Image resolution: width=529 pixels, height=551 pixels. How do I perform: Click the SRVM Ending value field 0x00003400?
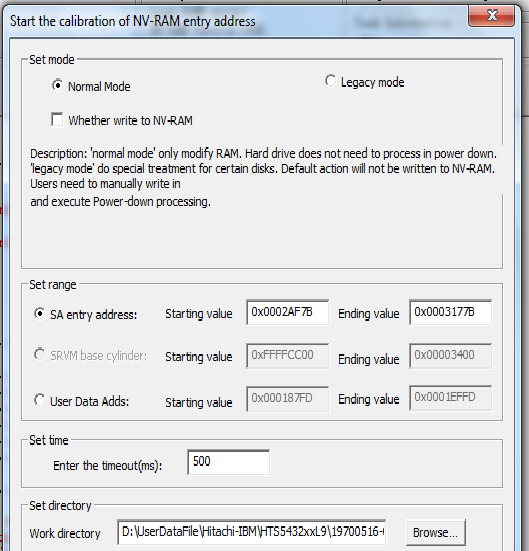click(x=451, y=356)
